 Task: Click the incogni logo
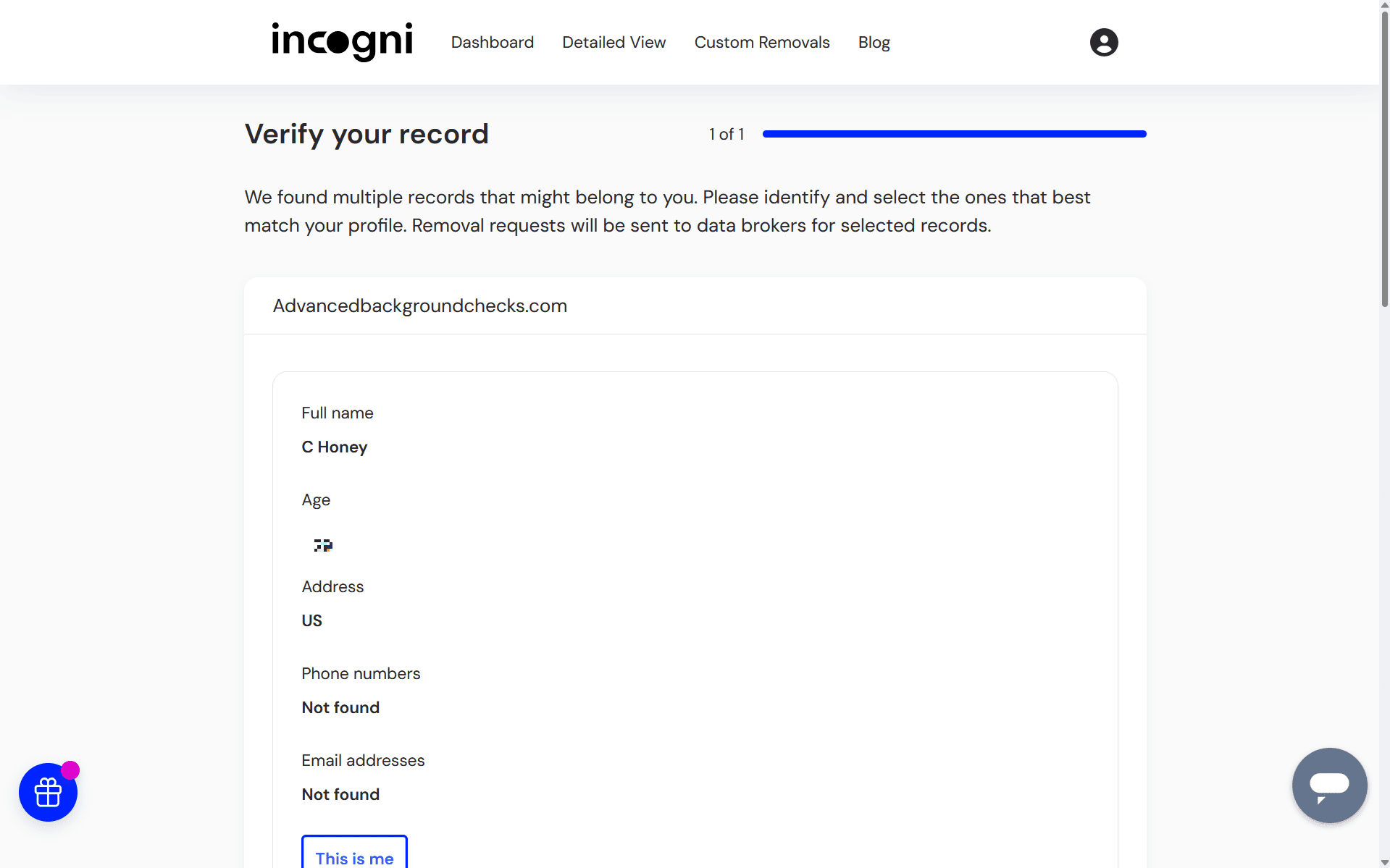[x=342, y=42]
